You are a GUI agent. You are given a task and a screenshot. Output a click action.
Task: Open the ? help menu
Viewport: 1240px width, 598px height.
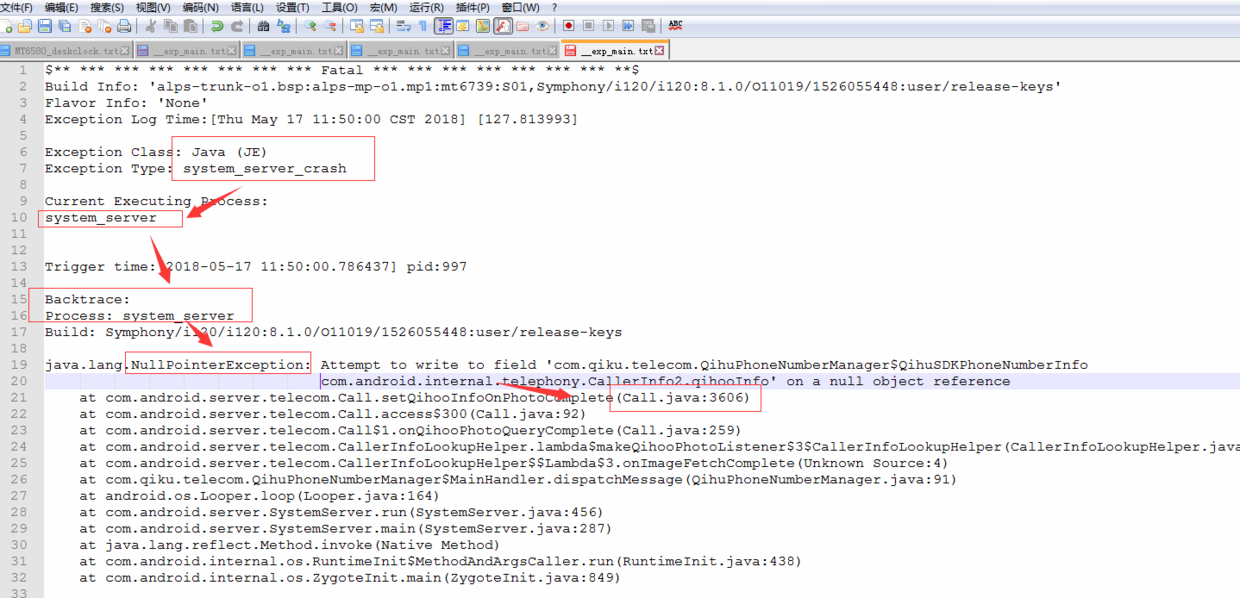click(554, 7)
